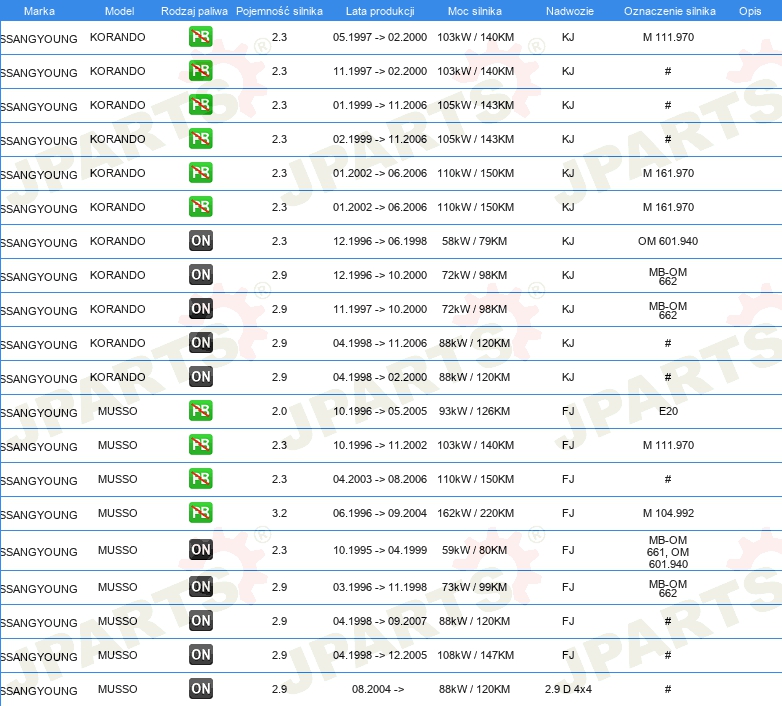Click the 'Marka' column header
Viewport: 782px width, 706px height.
click(40, 10)
